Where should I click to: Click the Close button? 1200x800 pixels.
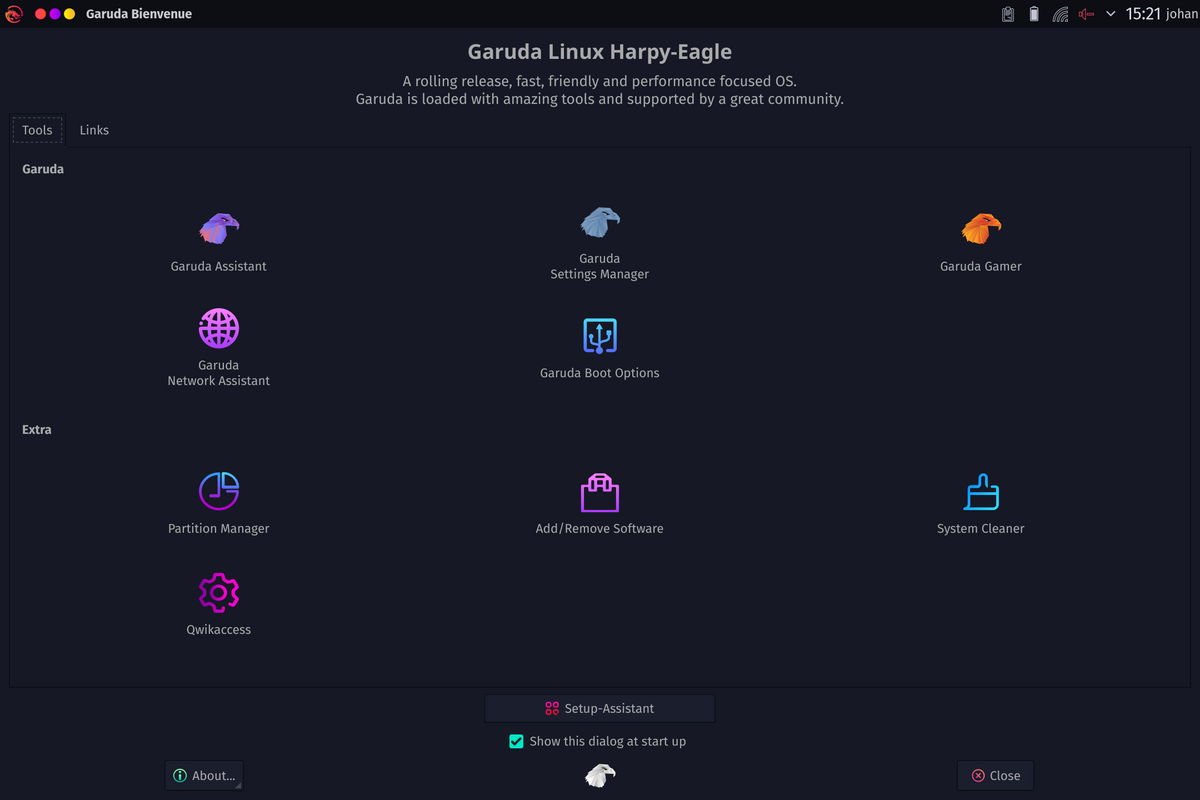coord(995,775)
